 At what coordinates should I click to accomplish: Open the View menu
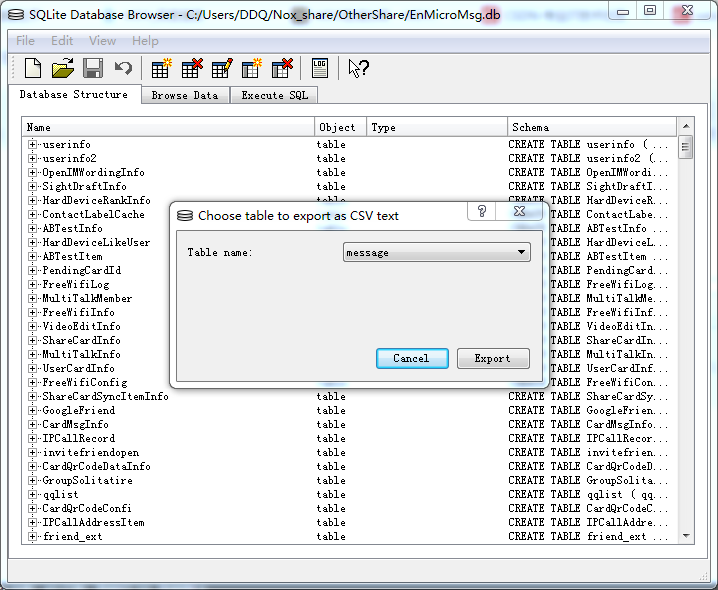[x=102, y=41]
